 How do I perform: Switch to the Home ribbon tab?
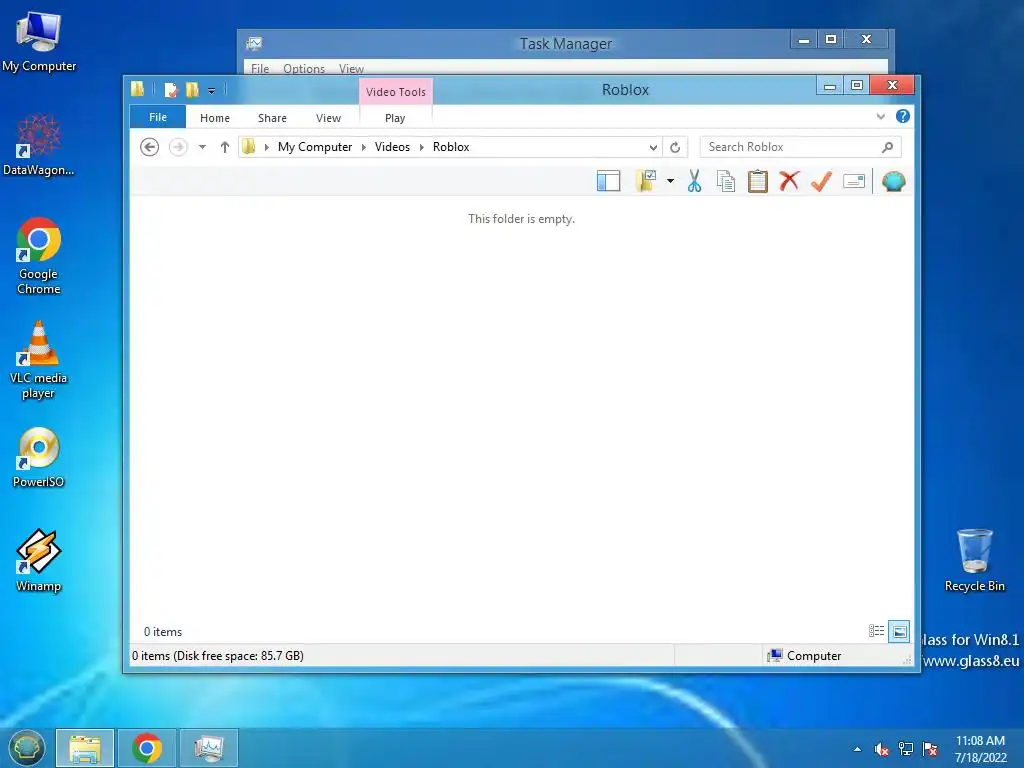click(215, 118)
